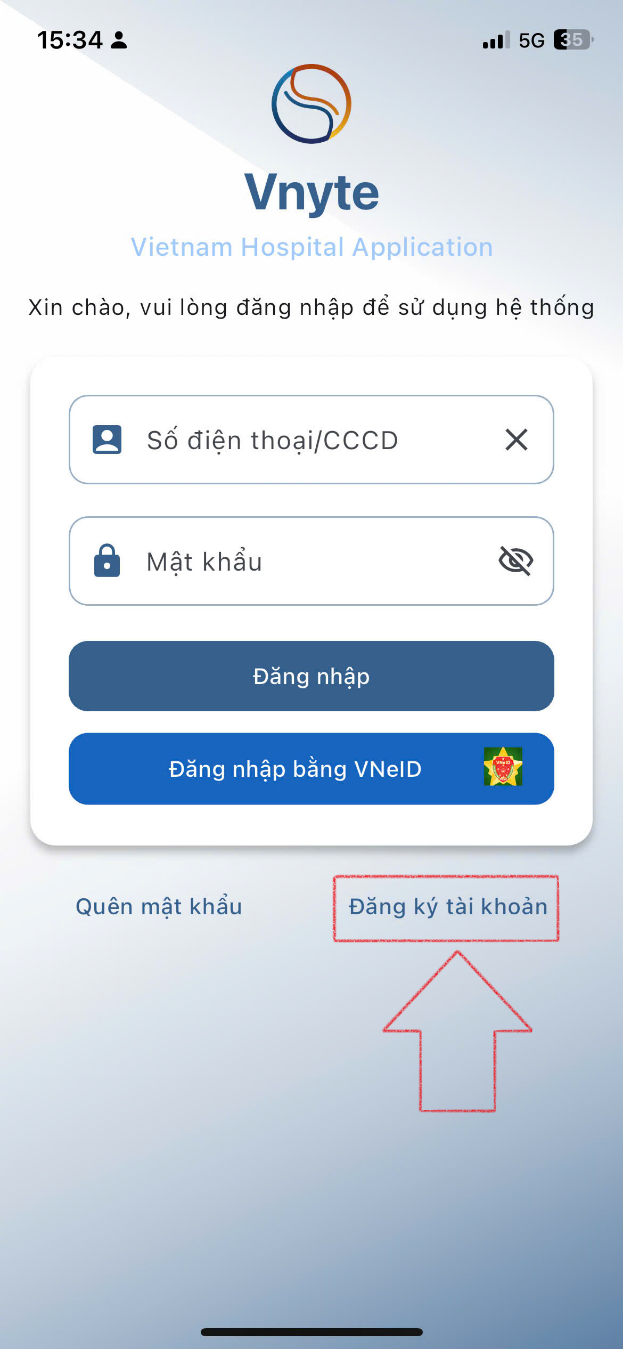Clear the Số điện thoại/CCCD field with X
This screenshot has width=623, height=1349.
point(516,440)
